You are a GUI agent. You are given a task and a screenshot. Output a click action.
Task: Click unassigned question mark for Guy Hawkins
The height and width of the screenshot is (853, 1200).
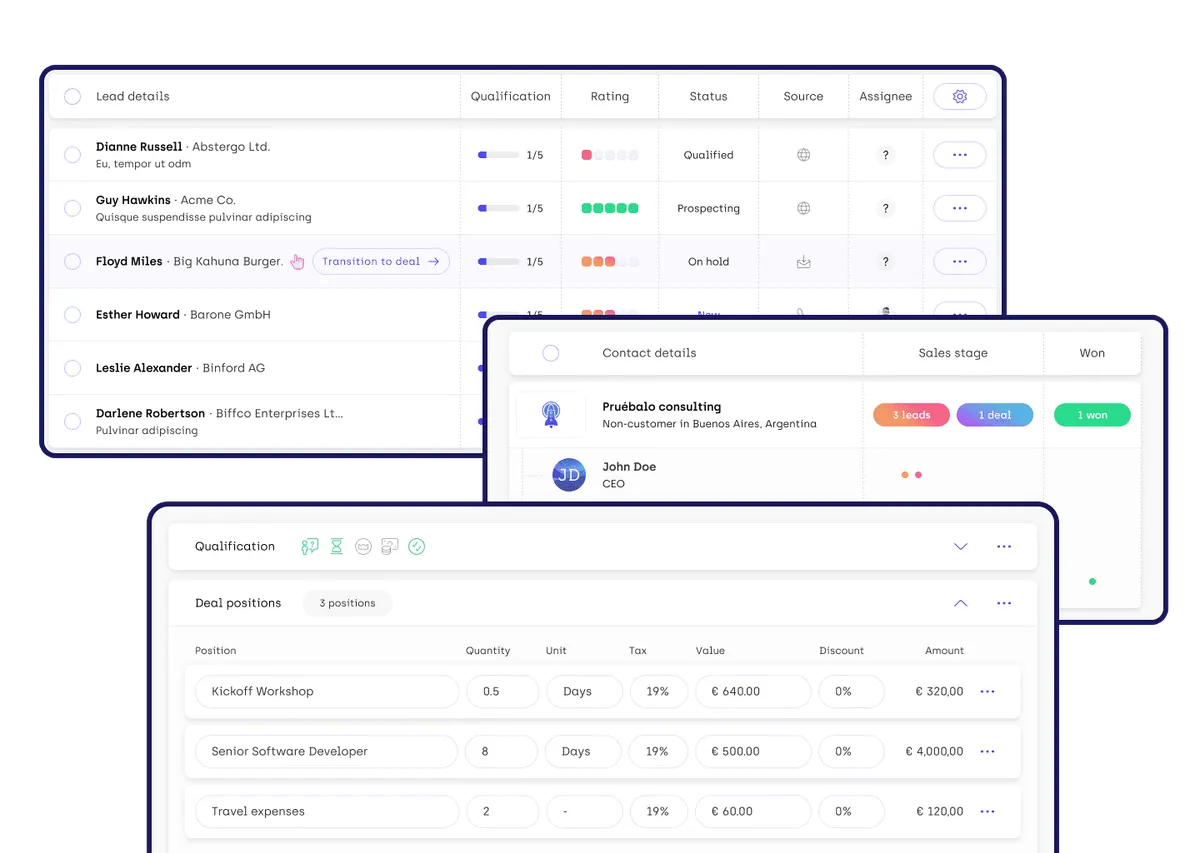pyautogui.click(x=885, y=208)
